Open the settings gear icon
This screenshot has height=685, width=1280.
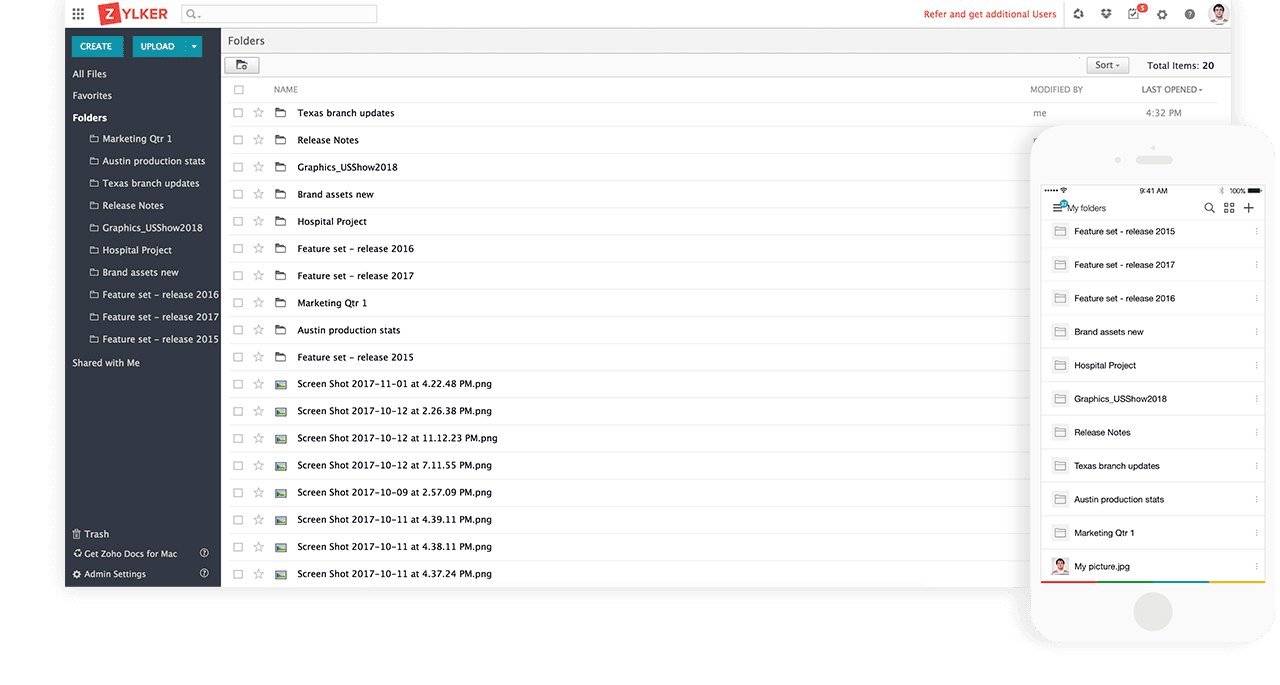(x=1162, y=14)
